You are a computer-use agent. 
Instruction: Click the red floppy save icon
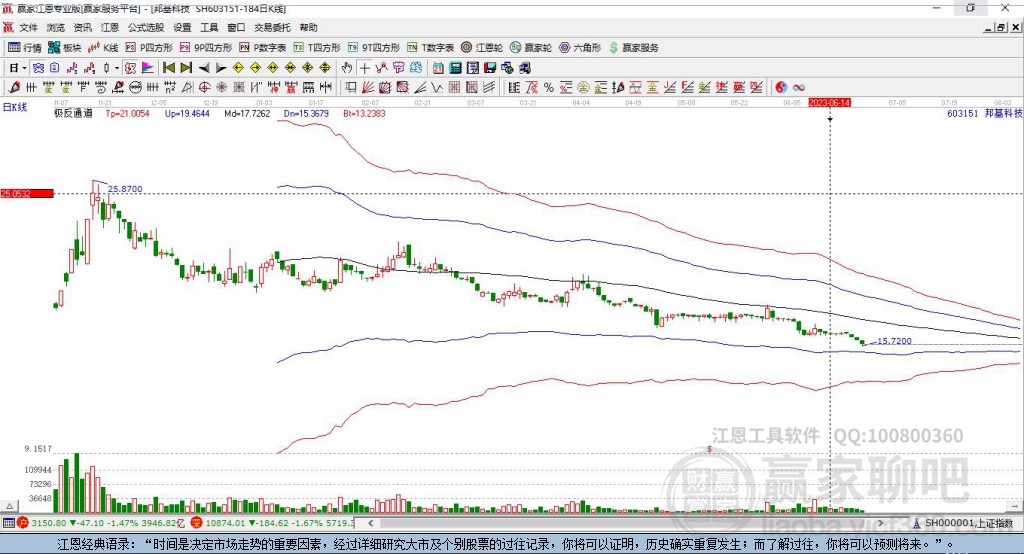490,68
